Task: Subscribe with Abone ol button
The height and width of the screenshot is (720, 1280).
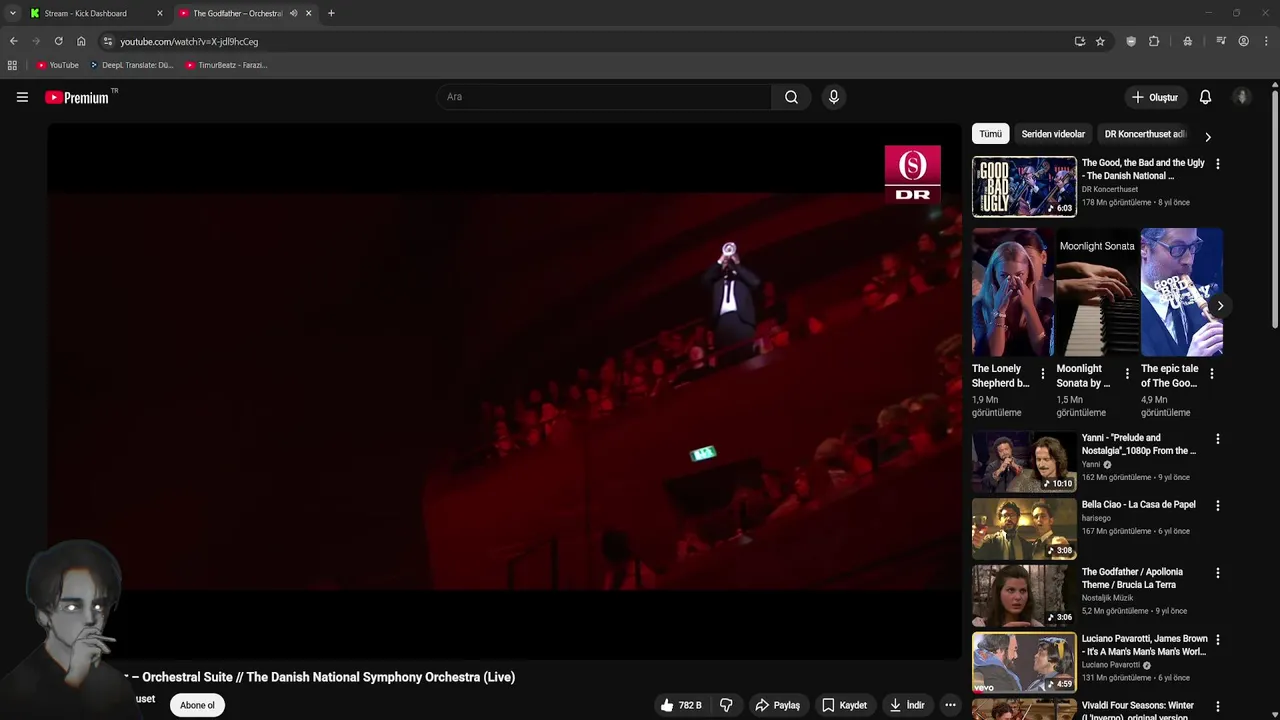Action: point(197,705)
